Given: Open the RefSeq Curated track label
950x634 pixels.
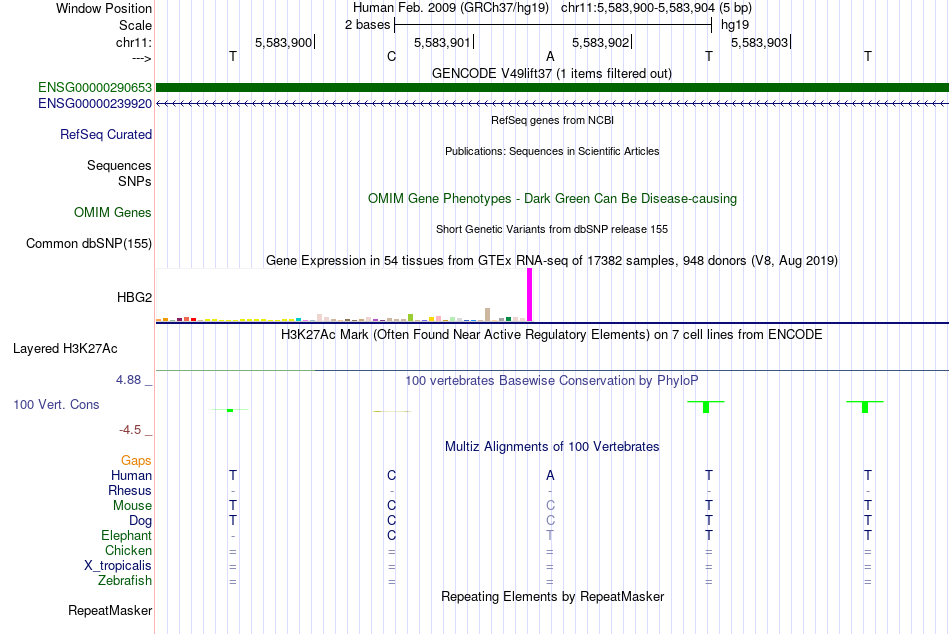Looking at the screenshot, I should (x=105, y=135).
